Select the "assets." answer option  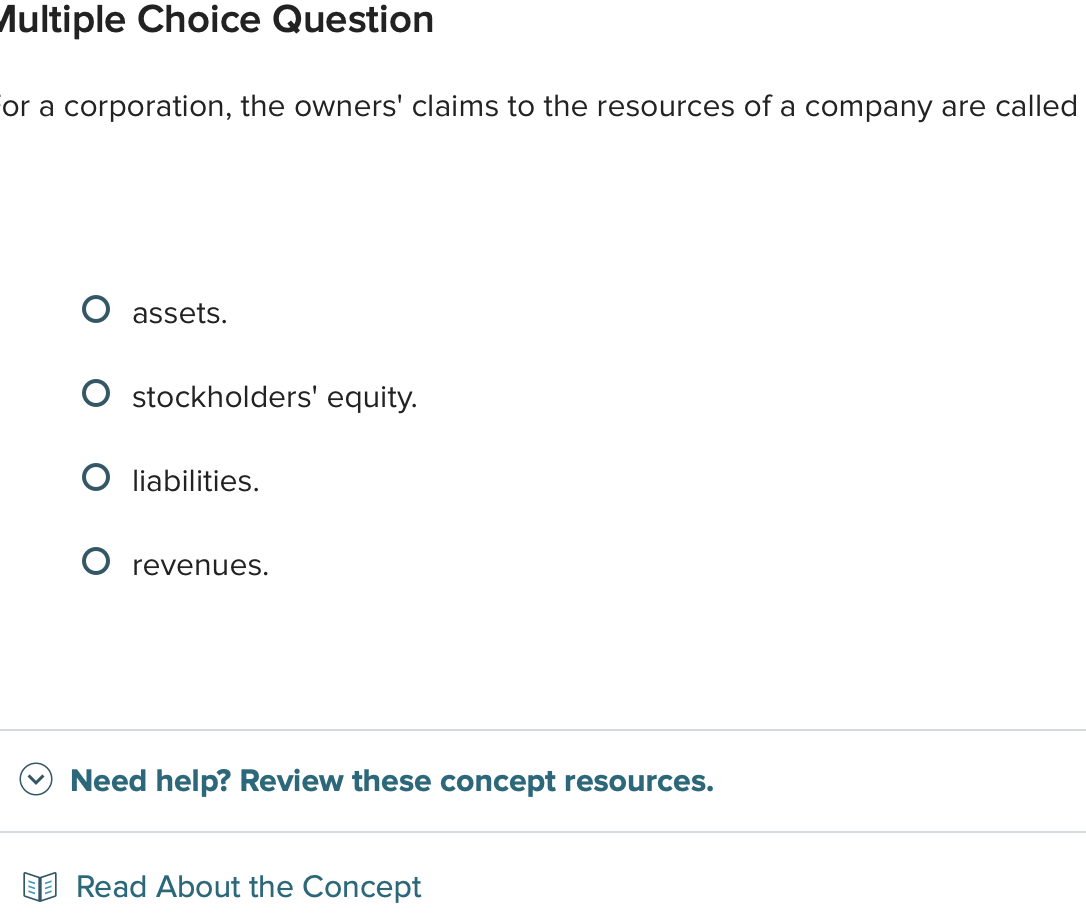(x=95, y=309)
